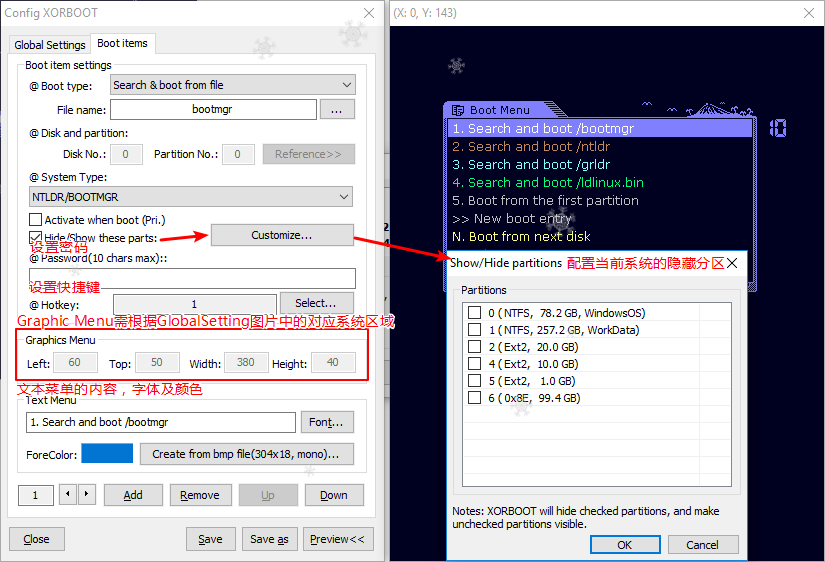The image size is (825, 562).
Task: Edit the Text Menu entry field
Action: click(160, 422)
